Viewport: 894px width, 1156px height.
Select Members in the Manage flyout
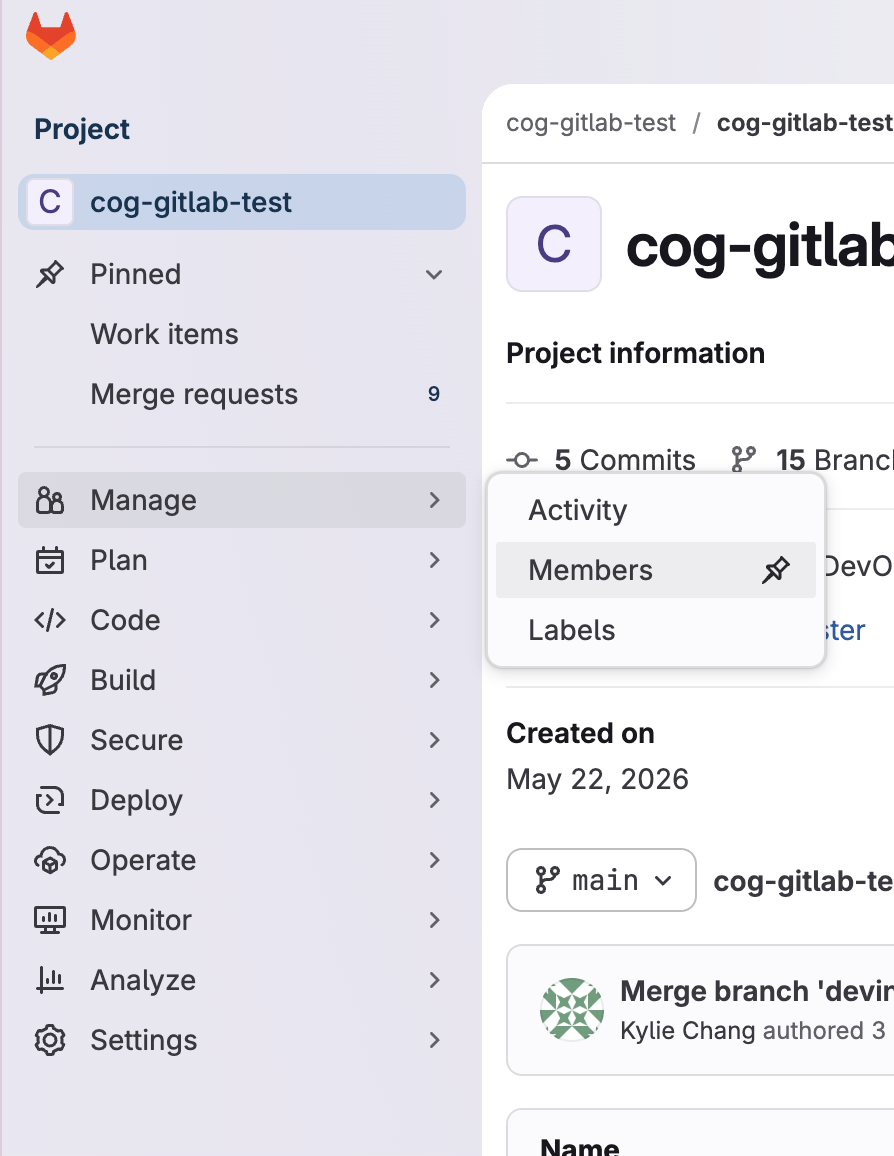click(656, 570)
